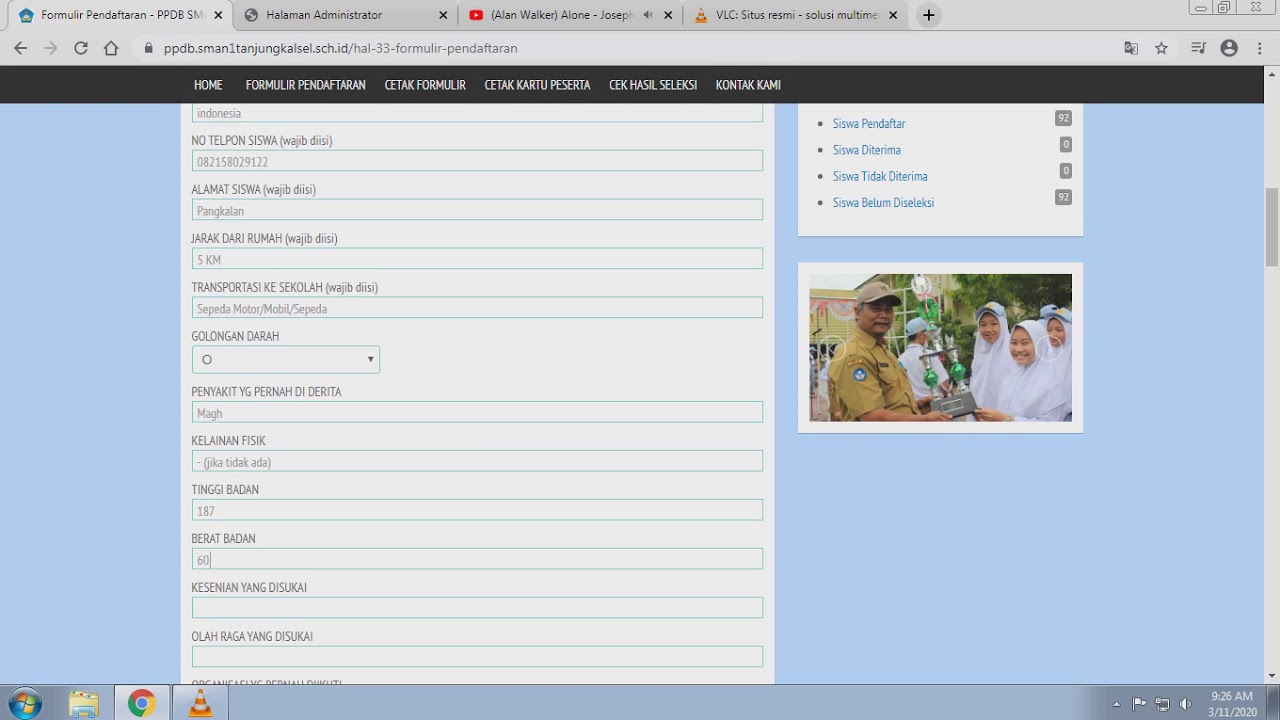Mute the YouTube tab audio speaker icon

tap(648, 15)
